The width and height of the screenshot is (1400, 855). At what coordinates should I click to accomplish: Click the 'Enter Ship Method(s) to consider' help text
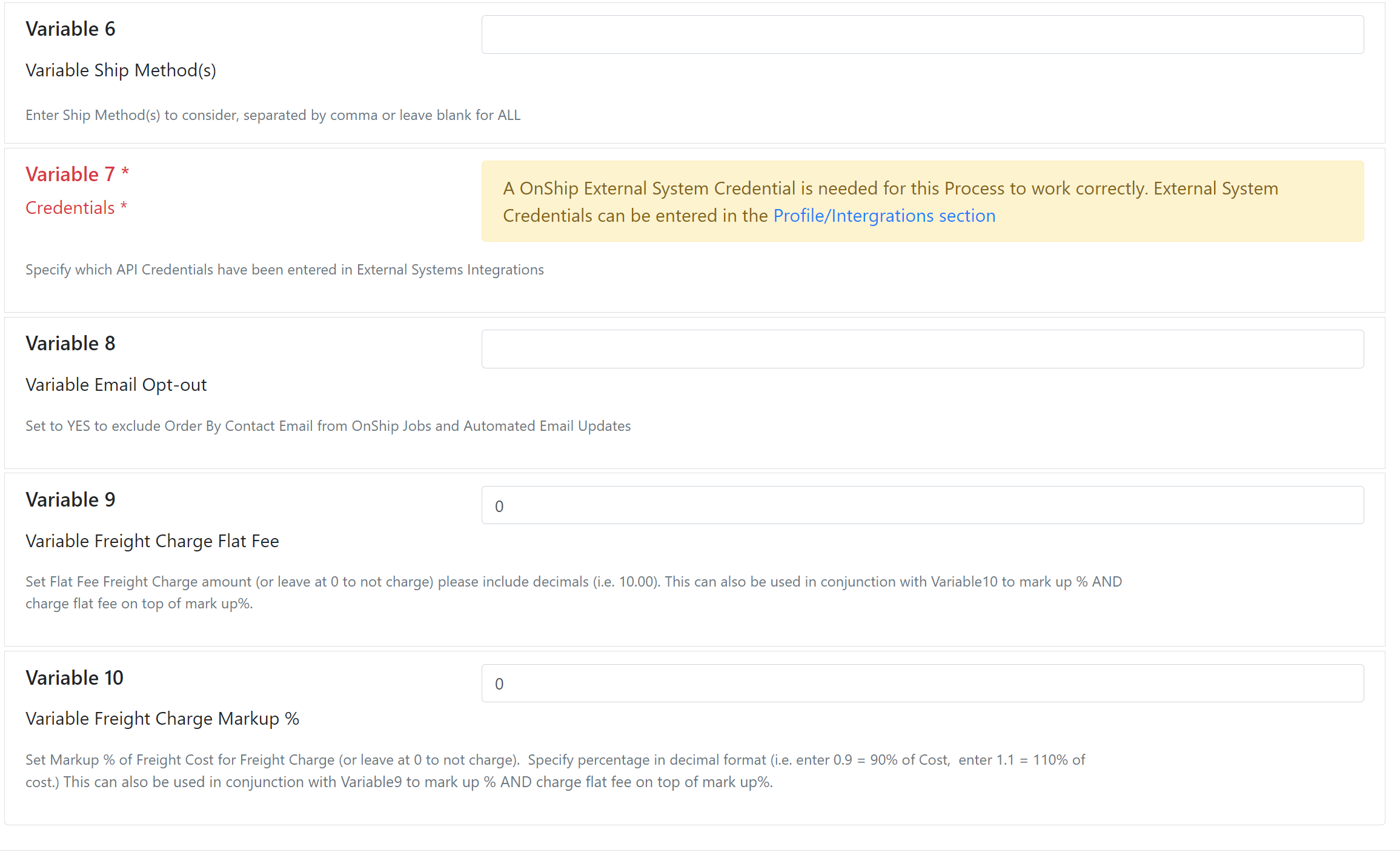pyautogui.click(x=273, y=115)
